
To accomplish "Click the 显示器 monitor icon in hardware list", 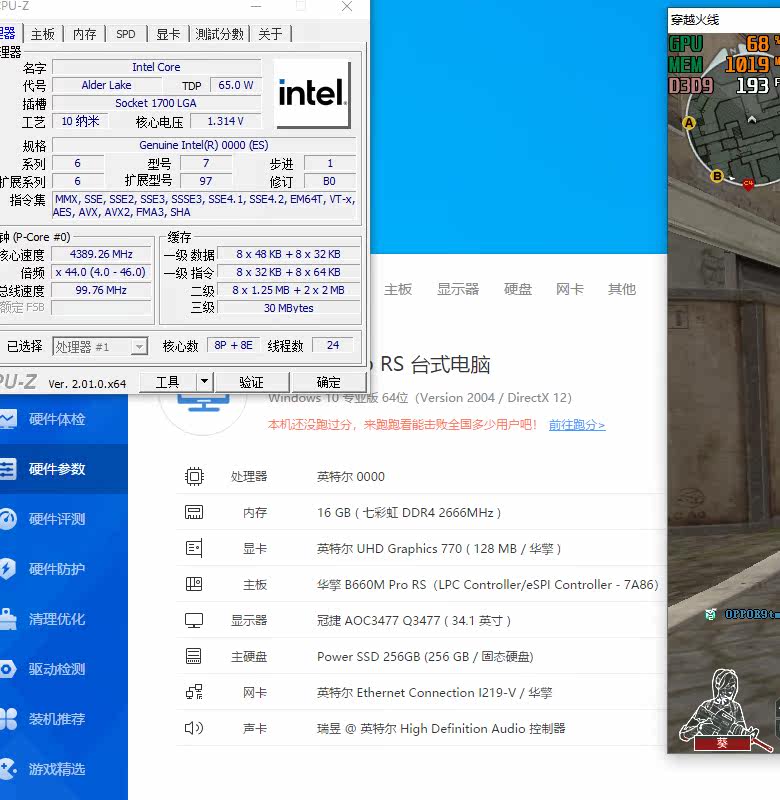I will pos(194,620).
